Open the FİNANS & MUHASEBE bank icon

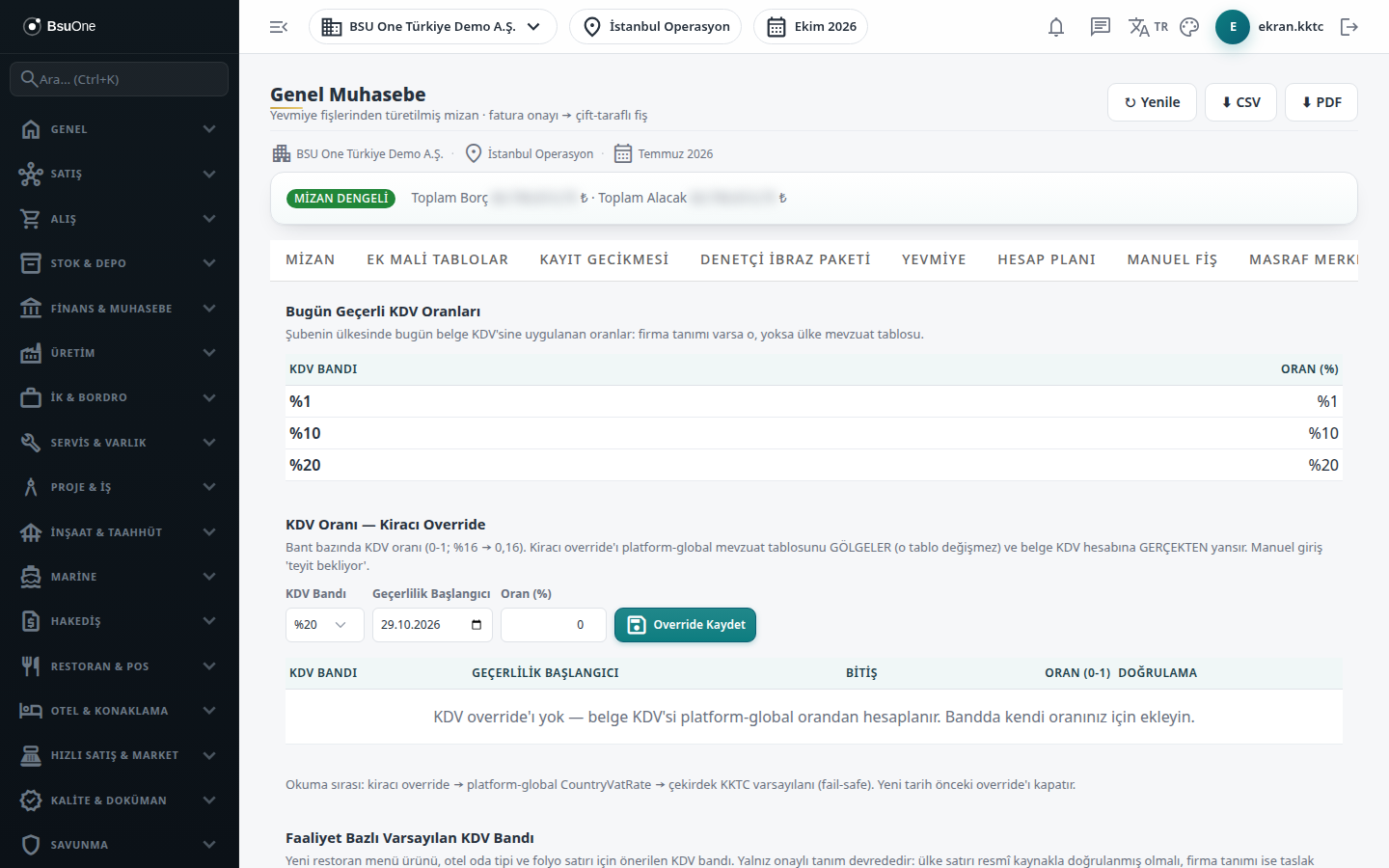coord(31,309)
